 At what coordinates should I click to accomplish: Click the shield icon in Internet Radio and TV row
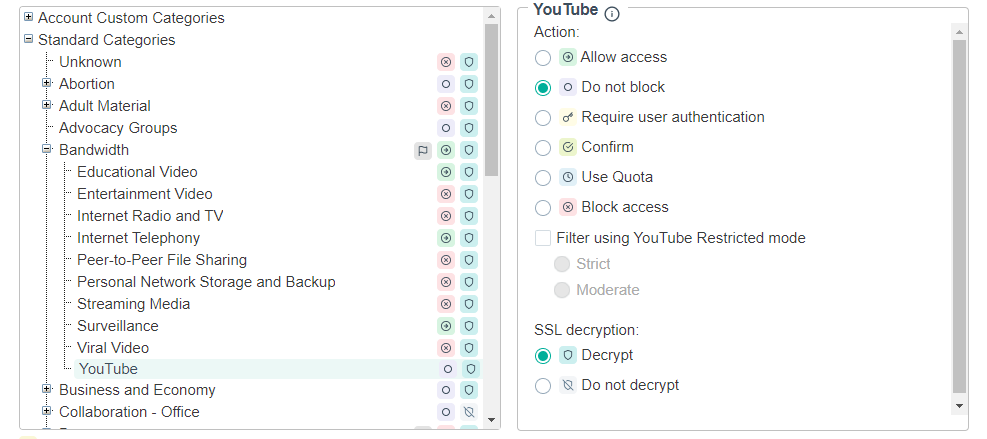tap(468, 217)
